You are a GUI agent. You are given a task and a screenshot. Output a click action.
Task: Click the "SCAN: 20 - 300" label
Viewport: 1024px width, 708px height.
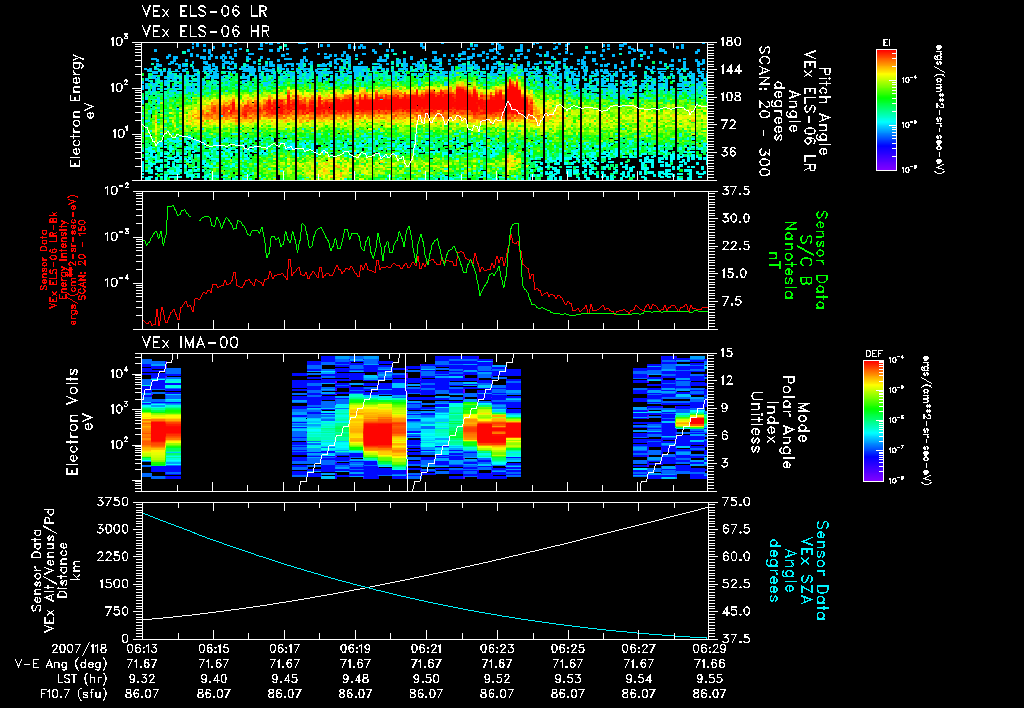(x=763, y=111)
